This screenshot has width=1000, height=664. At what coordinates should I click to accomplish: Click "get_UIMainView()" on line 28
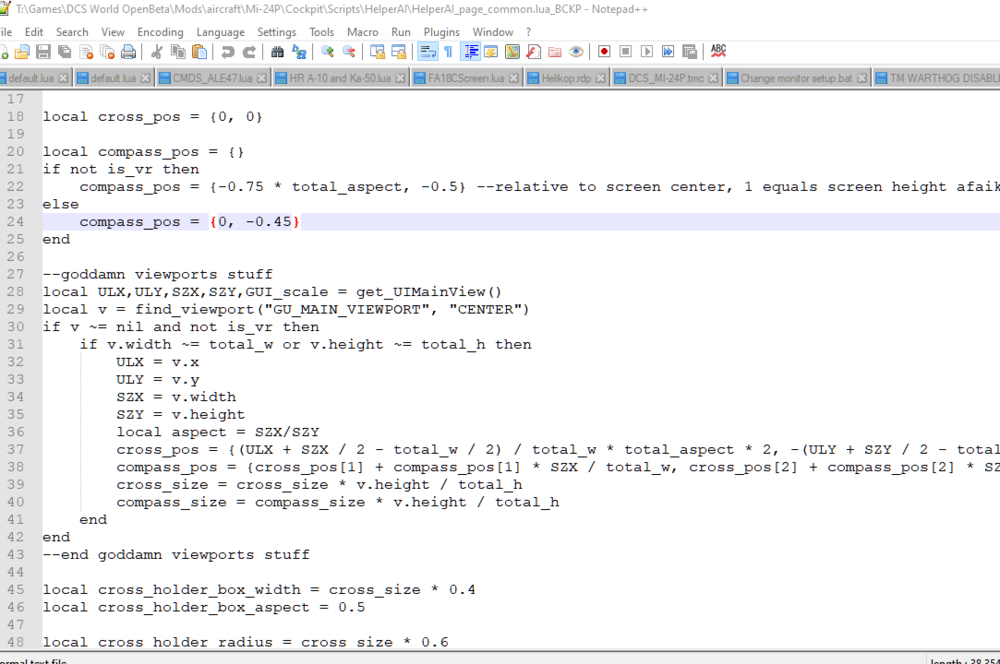point(429,291)
